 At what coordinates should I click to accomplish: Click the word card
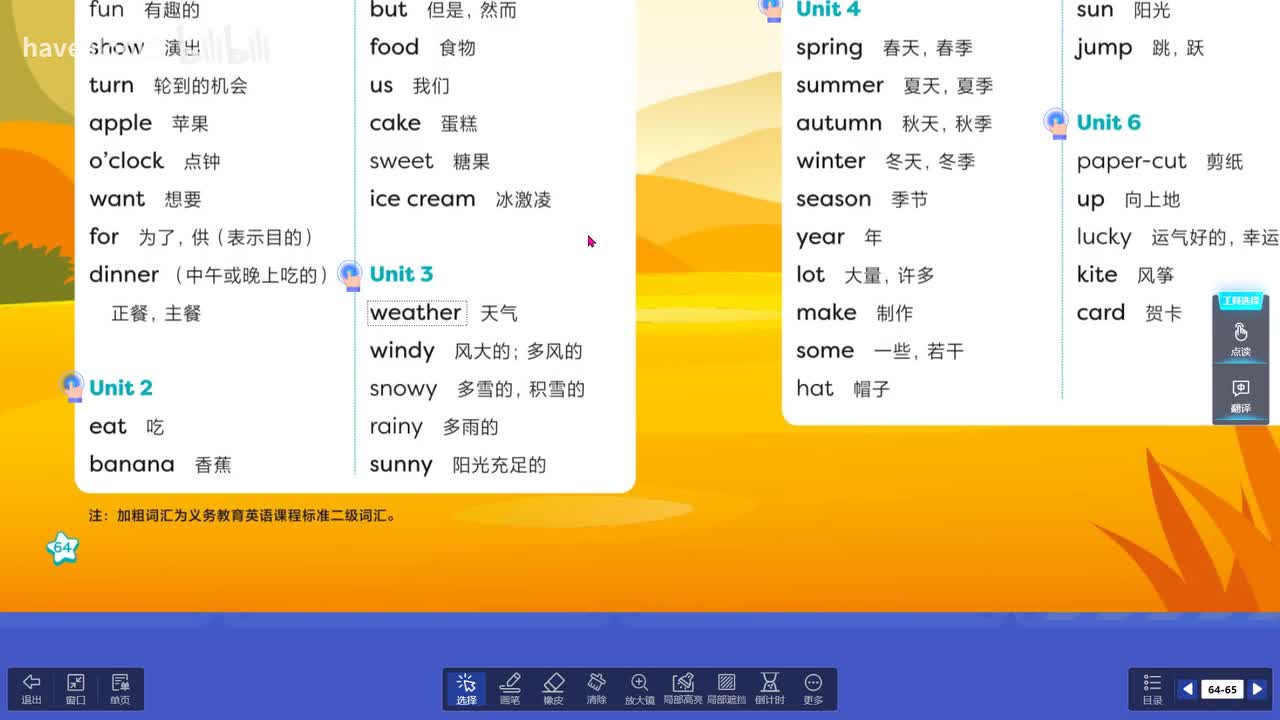click(1101, 312)
